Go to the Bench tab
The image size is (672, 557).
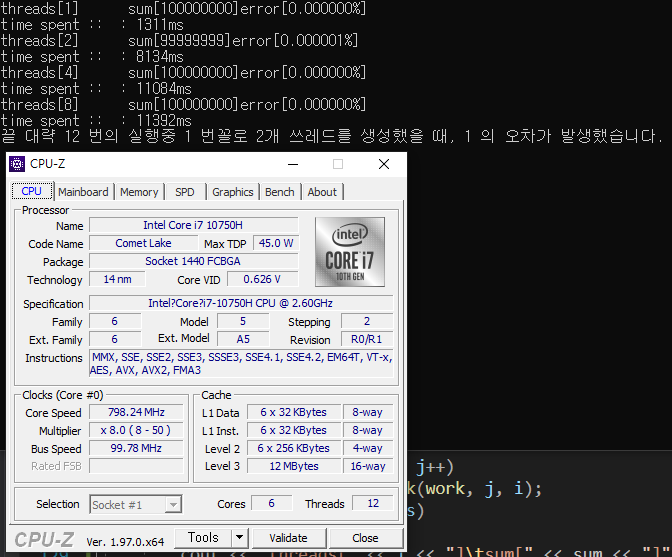coord(280,192)
